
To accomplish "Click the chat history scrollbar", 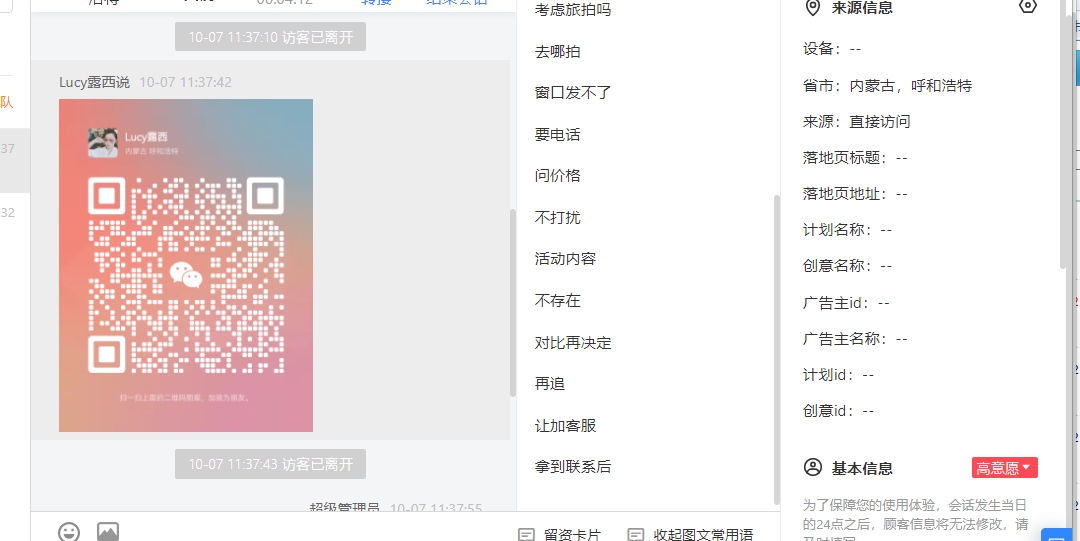I will [512, 302].
